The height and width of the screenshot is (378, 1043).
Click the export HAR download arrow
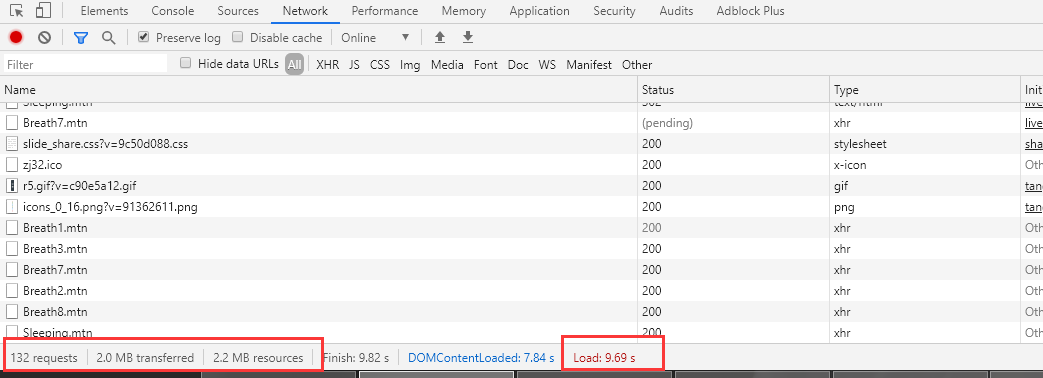tap(468, 37)
